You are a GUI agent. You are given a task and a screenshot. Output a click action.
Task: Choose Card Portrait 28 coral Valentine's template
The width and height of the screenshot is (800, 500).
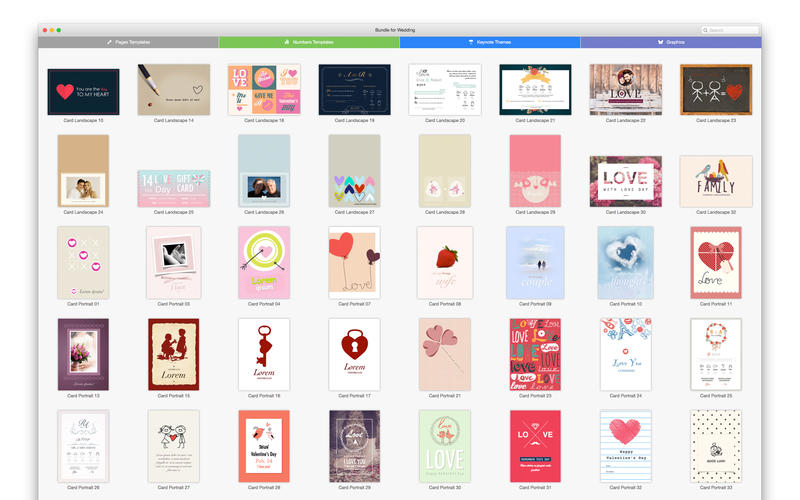coord(264,446)
